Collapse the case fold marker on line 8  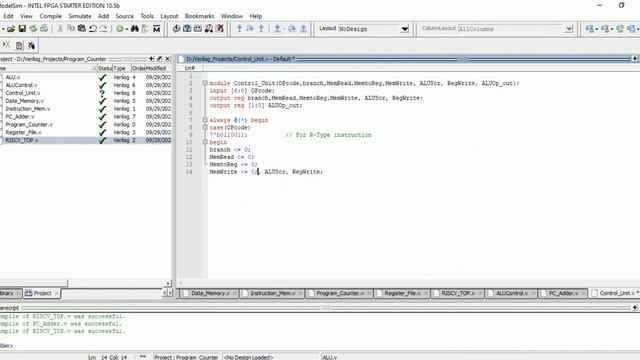pos(205,127)
